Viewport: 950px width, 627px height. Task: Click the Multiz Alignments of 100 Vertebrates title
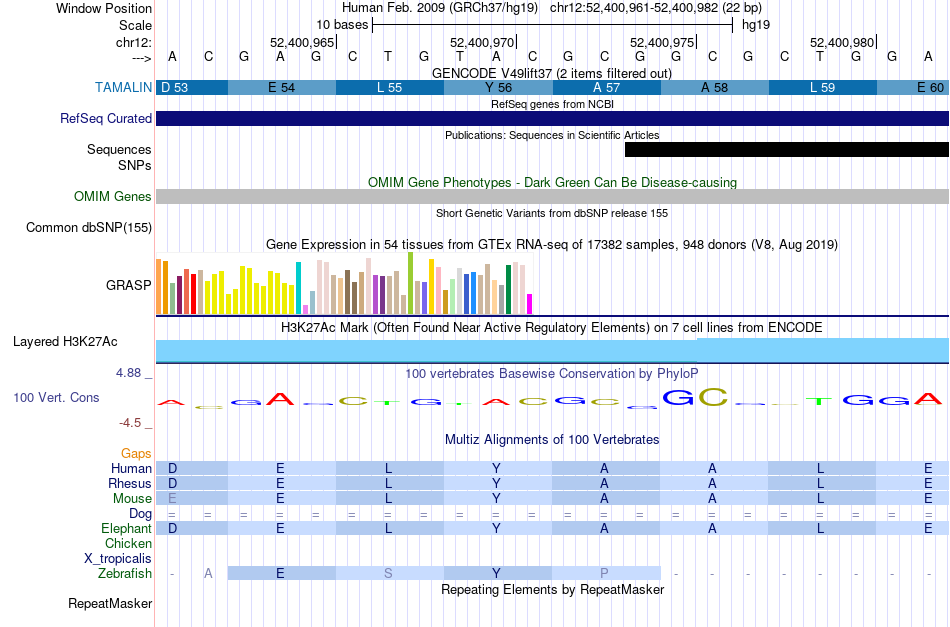click(552, 439)
